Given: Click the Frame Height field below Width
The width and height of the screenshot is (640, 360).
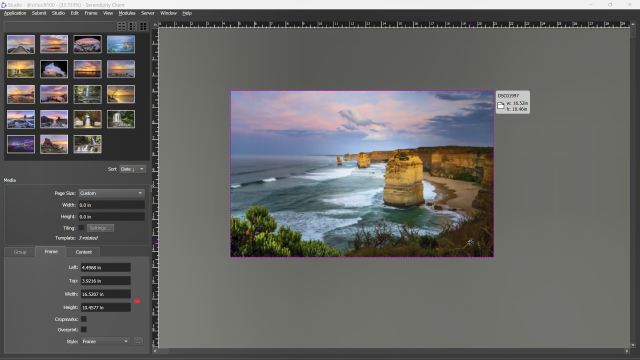Looking at the screenshot, I should tap(106, 307).
